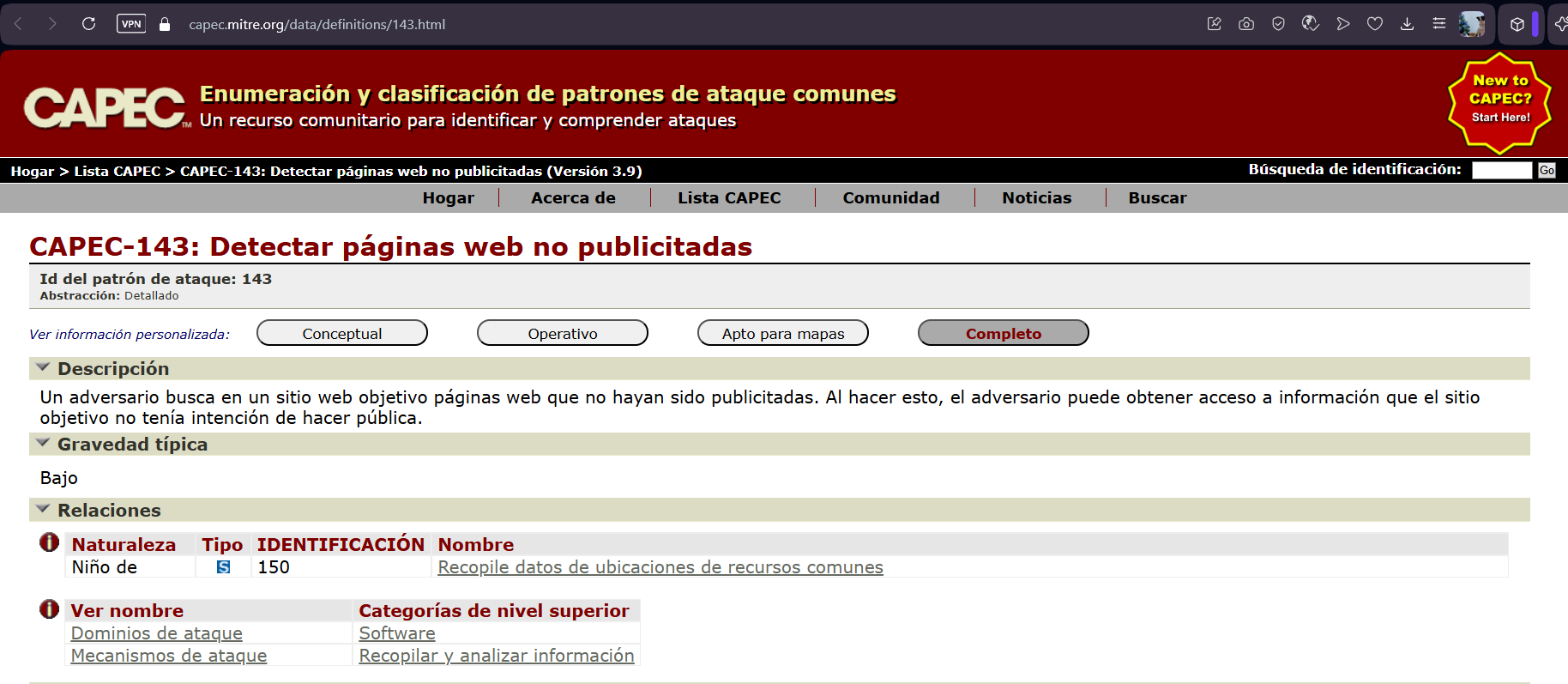Open the Lista CAPEC nav menu item
Image resolution: width=1568 pixels, height=684 pixels.
pyautogui.click(x=729, y=198)
